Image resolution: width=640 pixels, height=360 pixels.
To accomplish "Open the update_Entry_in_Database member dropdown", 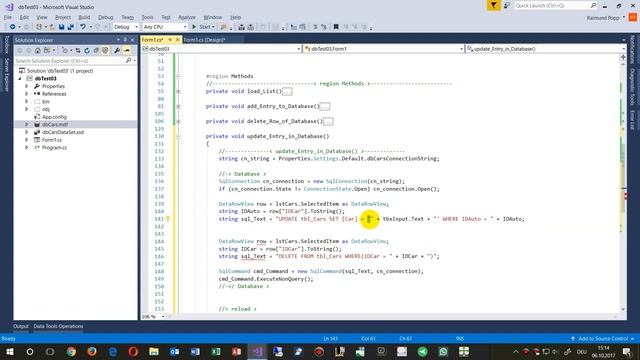I will click(546, 49).
